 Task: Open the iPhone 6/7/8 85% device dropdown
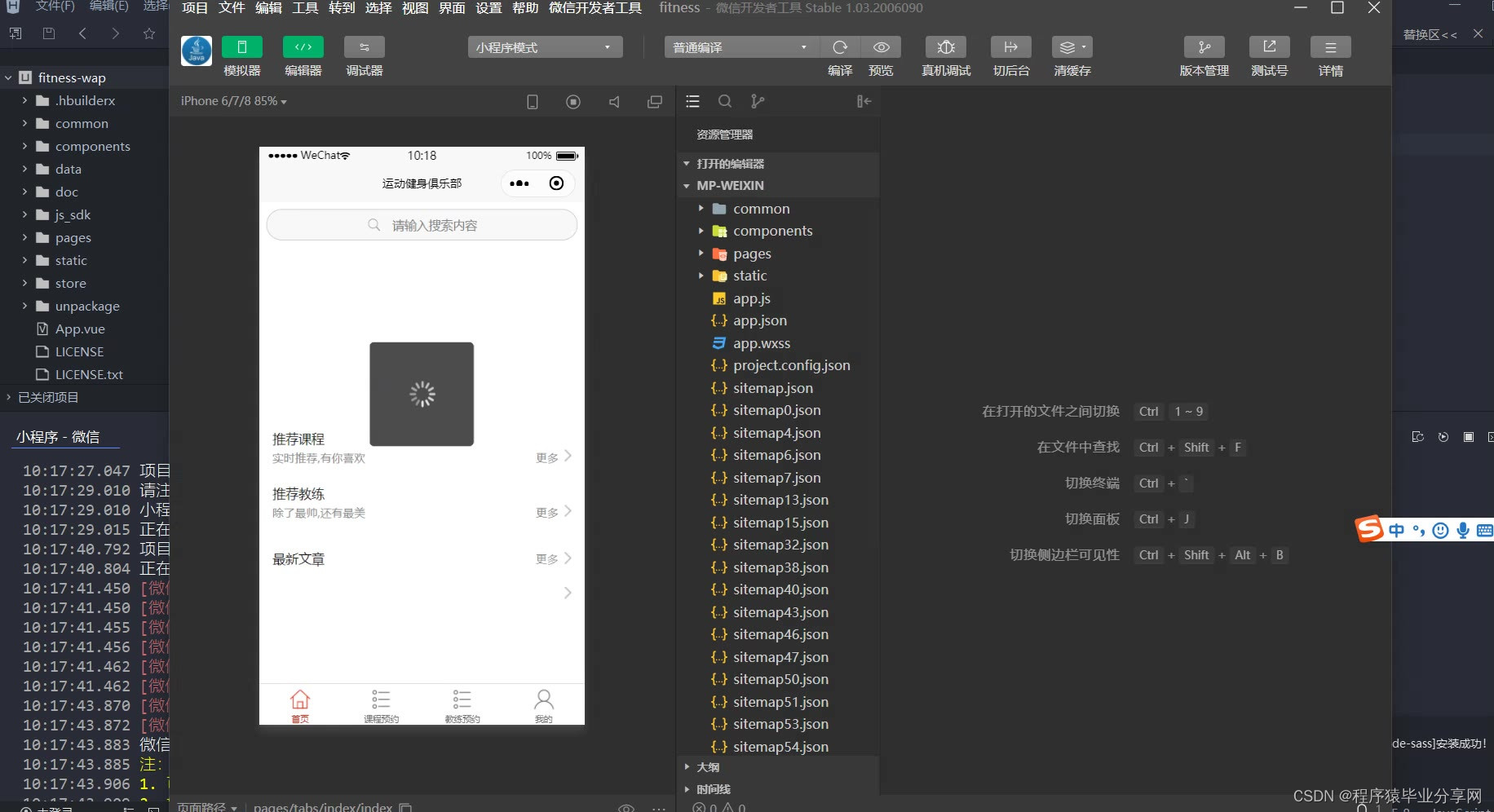click(x=234, y=101)
